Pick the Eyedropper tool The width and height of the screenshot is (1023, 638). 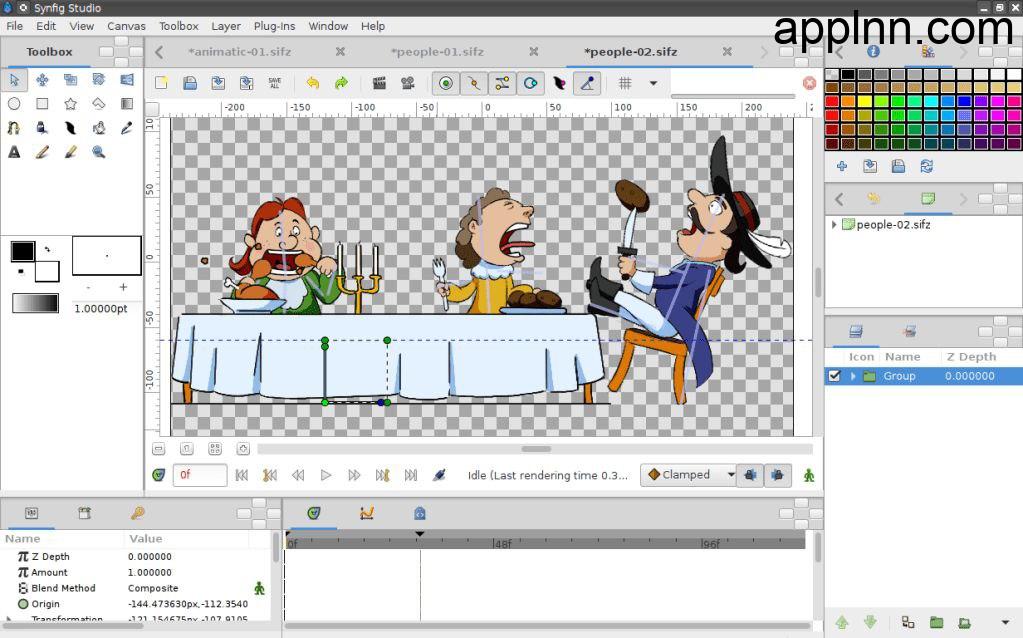(127, 128)
